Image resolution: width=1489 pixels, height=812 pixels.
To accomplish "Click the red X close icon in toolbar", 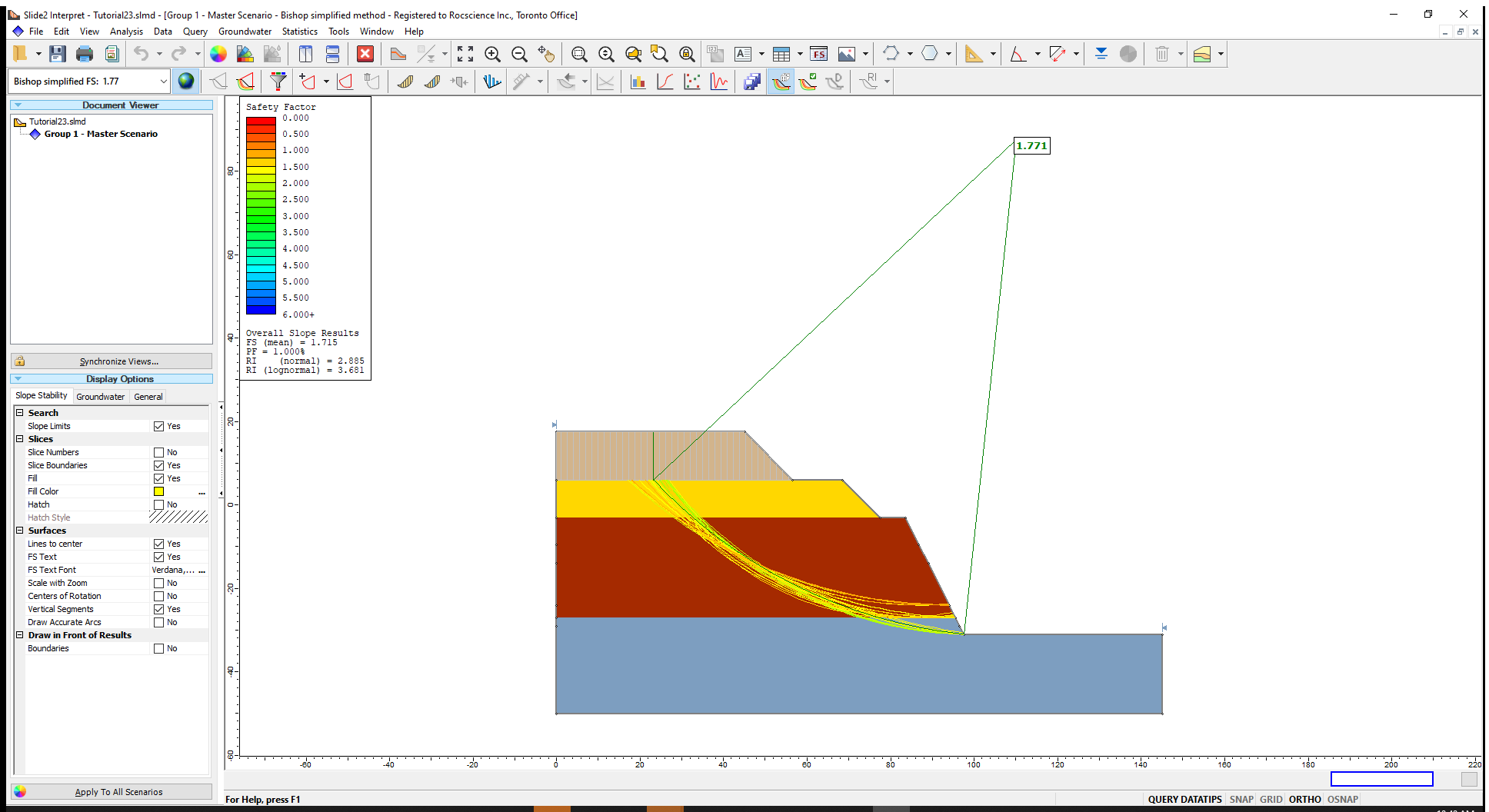I will (365, 54).
